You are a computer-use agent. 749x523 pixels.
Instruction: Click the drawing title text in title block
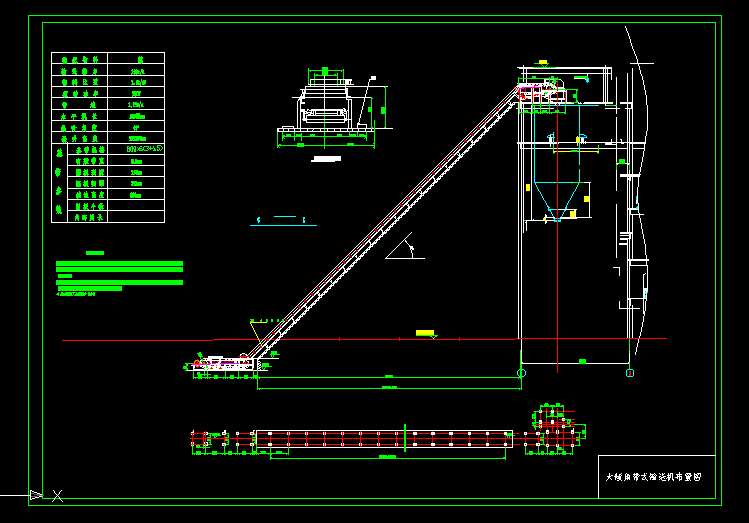(654, 478)
